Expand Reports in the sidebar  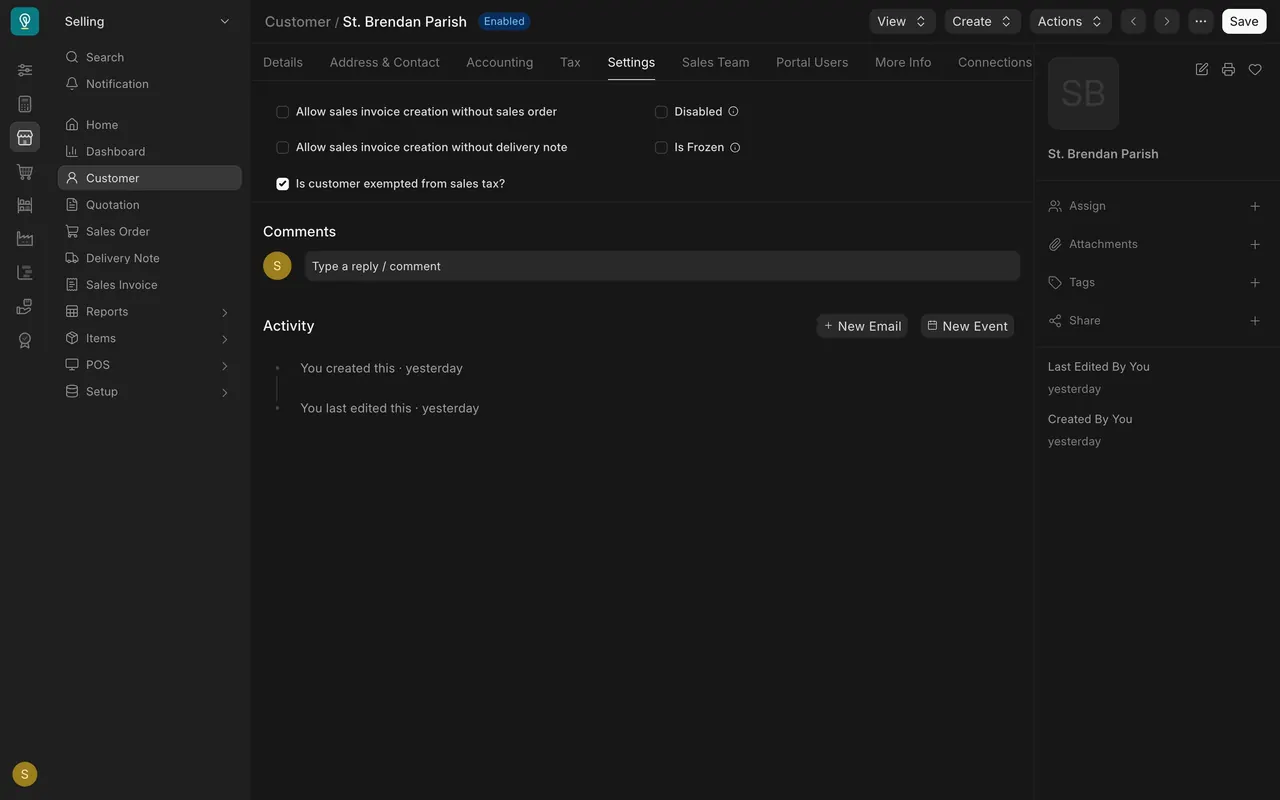click(x=149, y=312)
